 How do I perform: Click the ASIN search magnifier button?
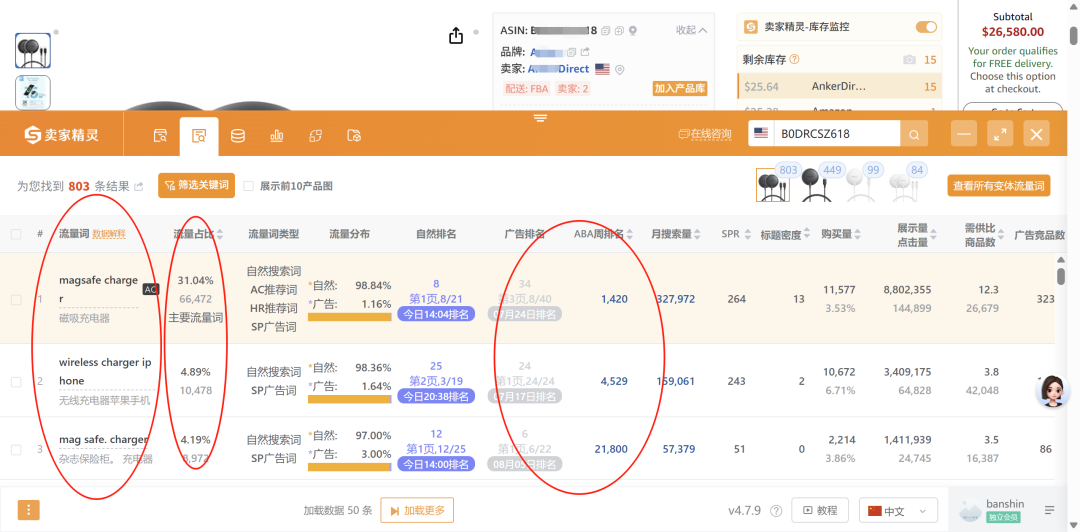tap(914, 134)
